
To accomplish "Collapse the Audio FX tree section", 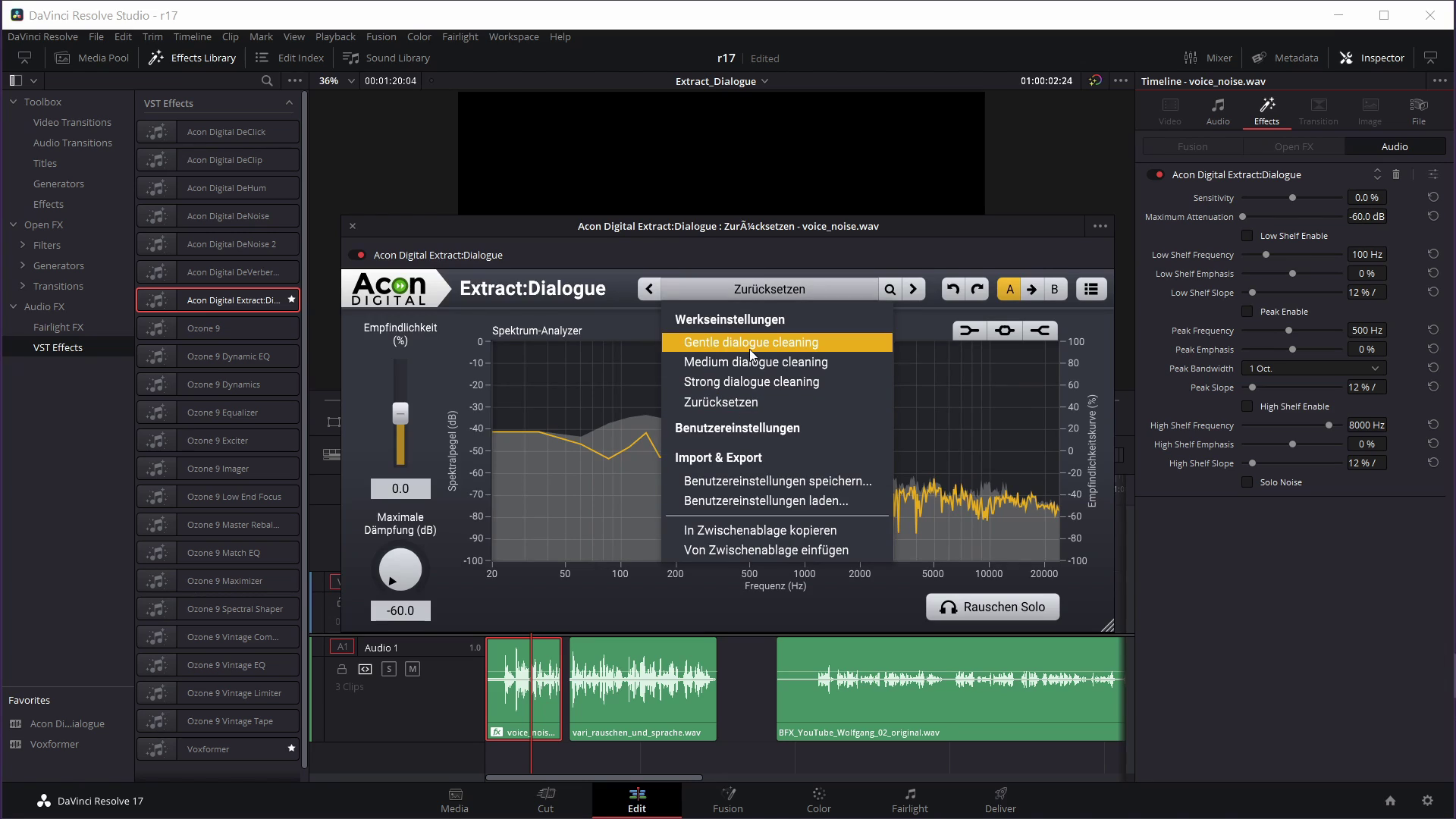I will tap(13, 306).
